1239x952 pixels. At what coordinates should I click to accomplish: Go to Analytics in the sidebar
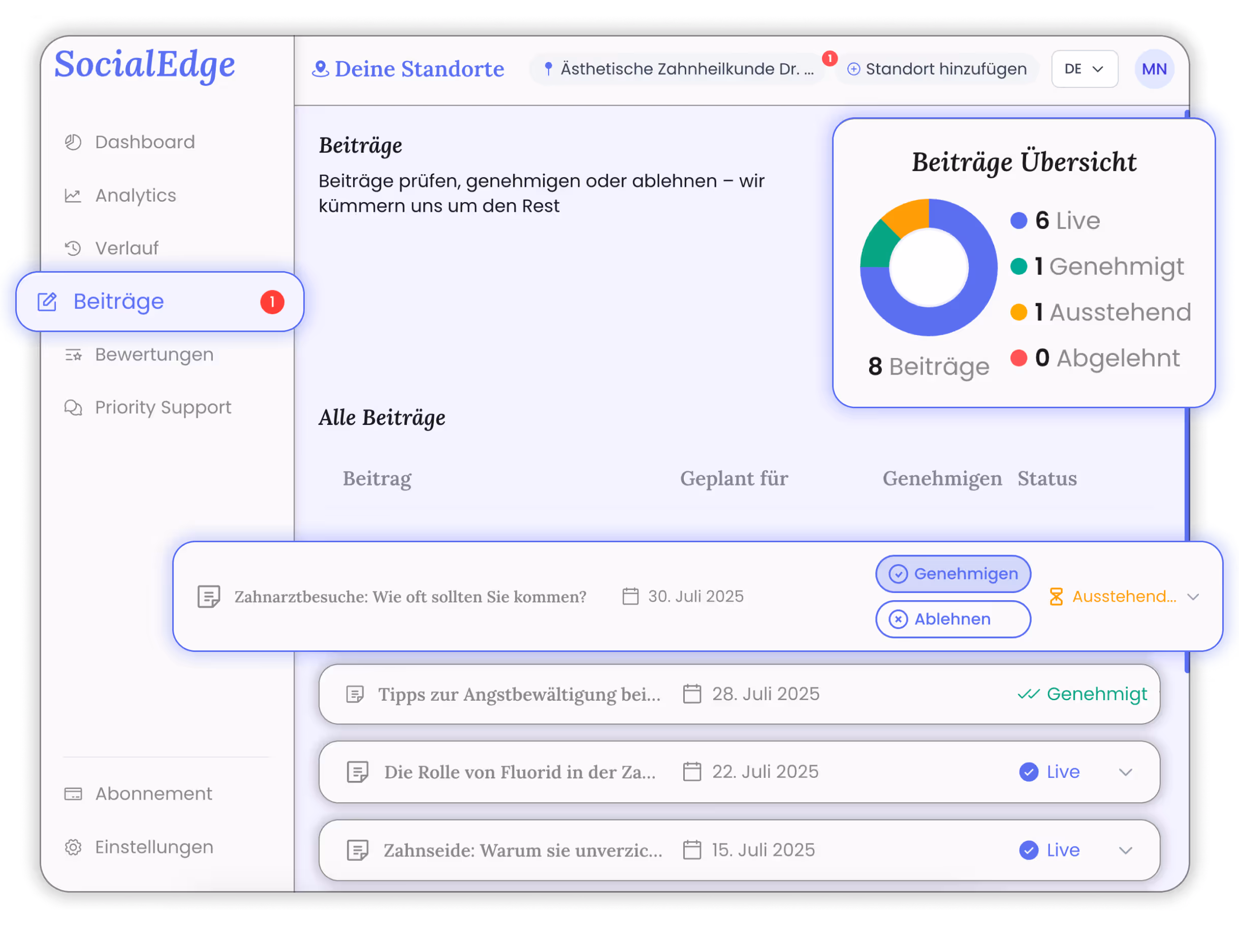point(120,195)
